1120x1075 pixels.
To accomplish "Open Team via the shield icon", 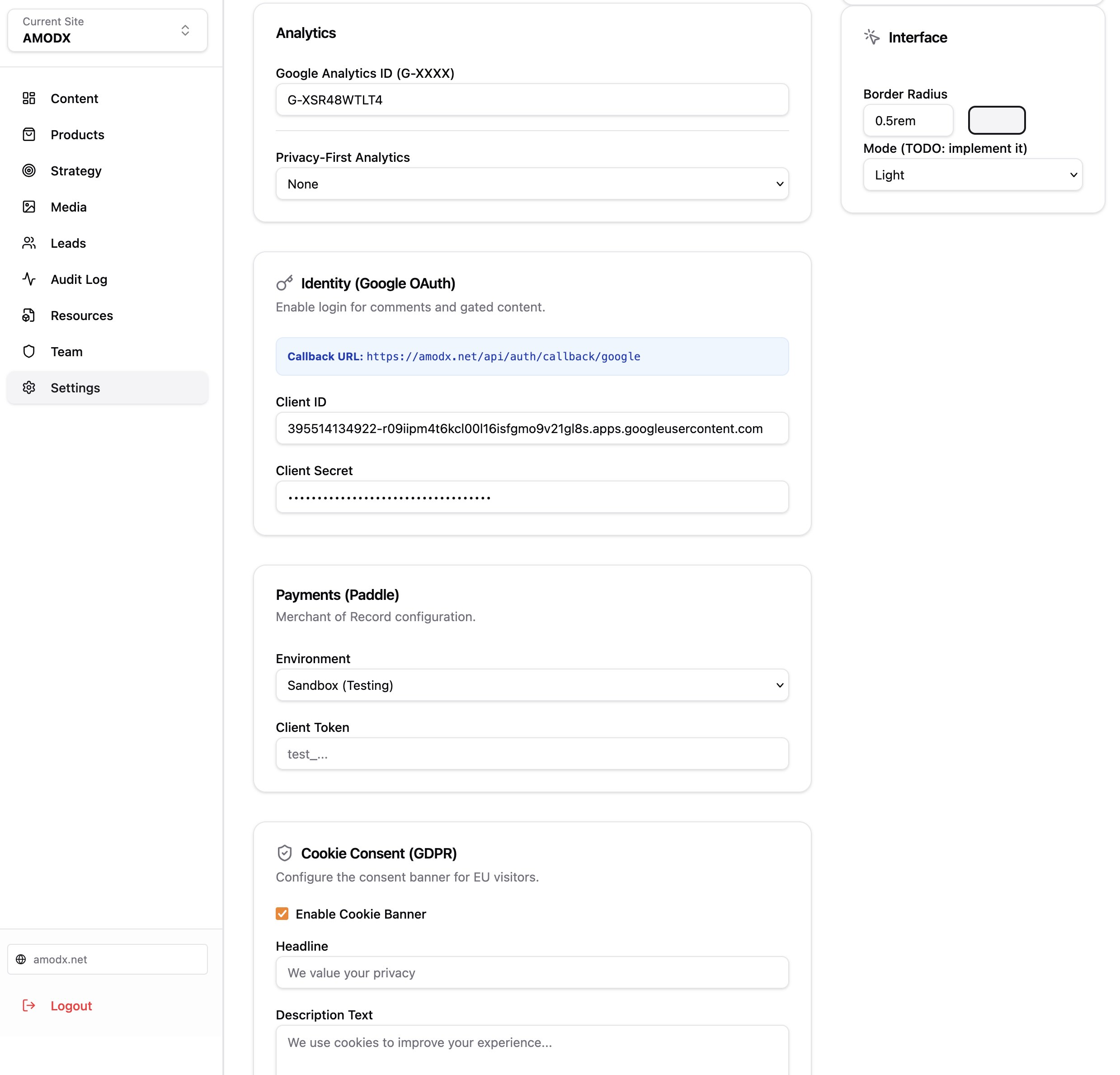I will pyautogui.click(x=29, y=351).
